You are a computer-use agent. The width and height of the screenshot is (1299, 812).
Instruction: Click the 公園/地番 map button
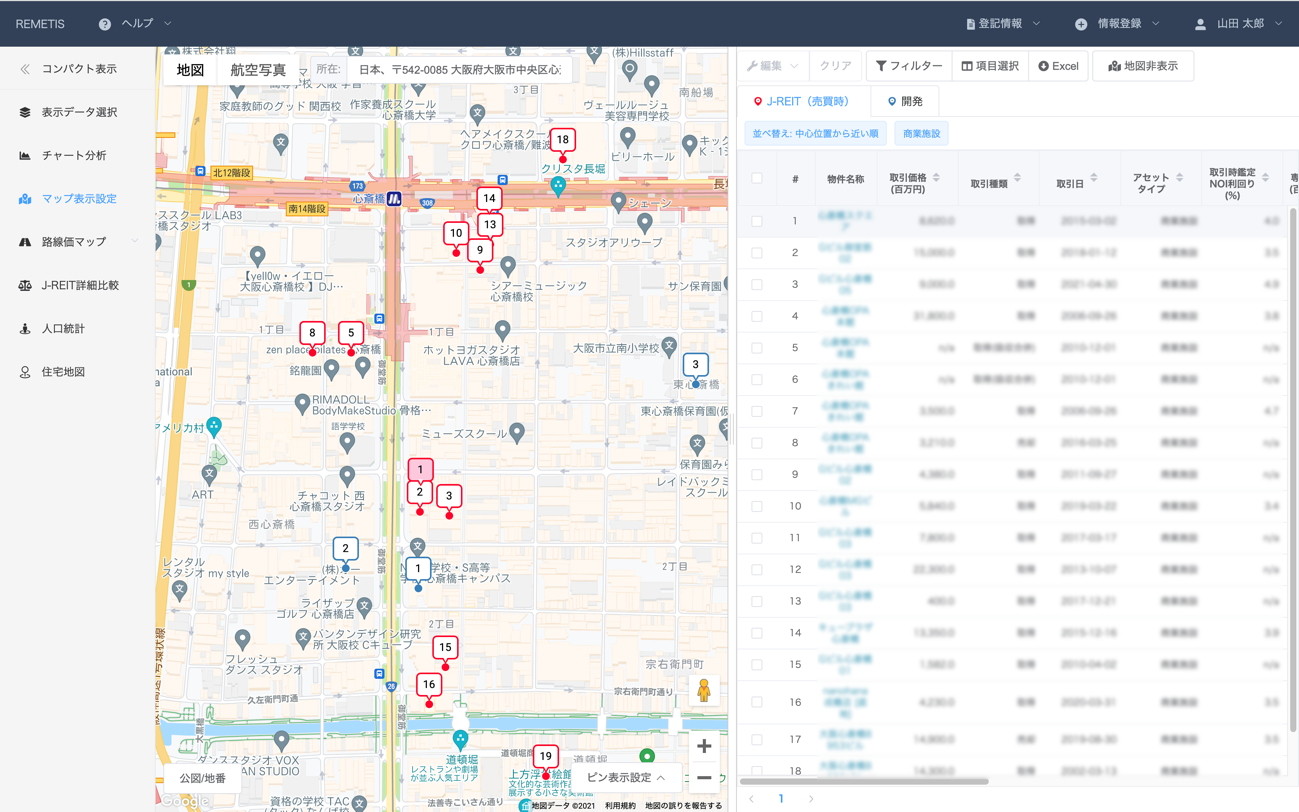tap(202, 778)
